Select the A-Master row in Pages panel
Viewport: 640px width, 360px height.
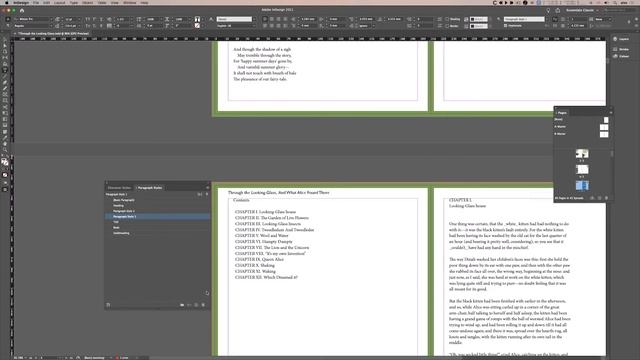click(581, 127)
